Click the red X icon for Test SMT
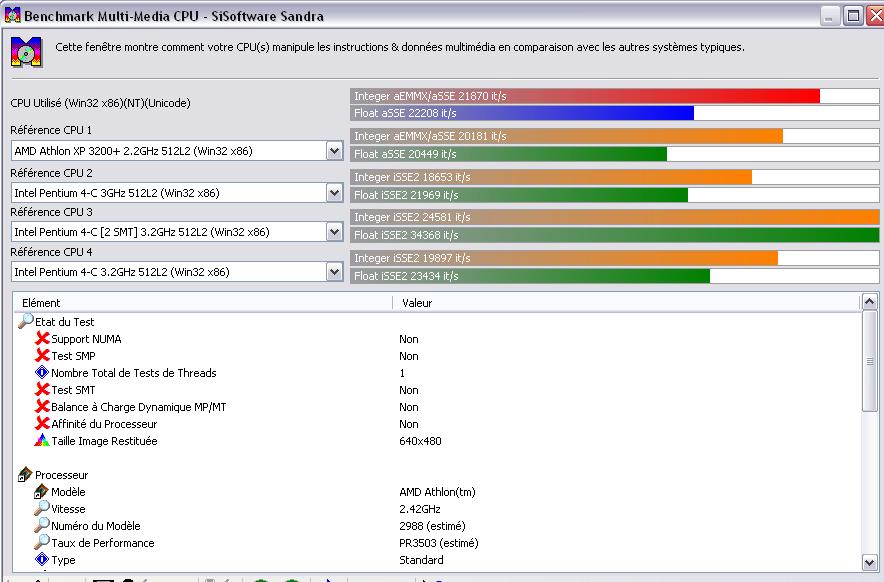 (42, 389)
